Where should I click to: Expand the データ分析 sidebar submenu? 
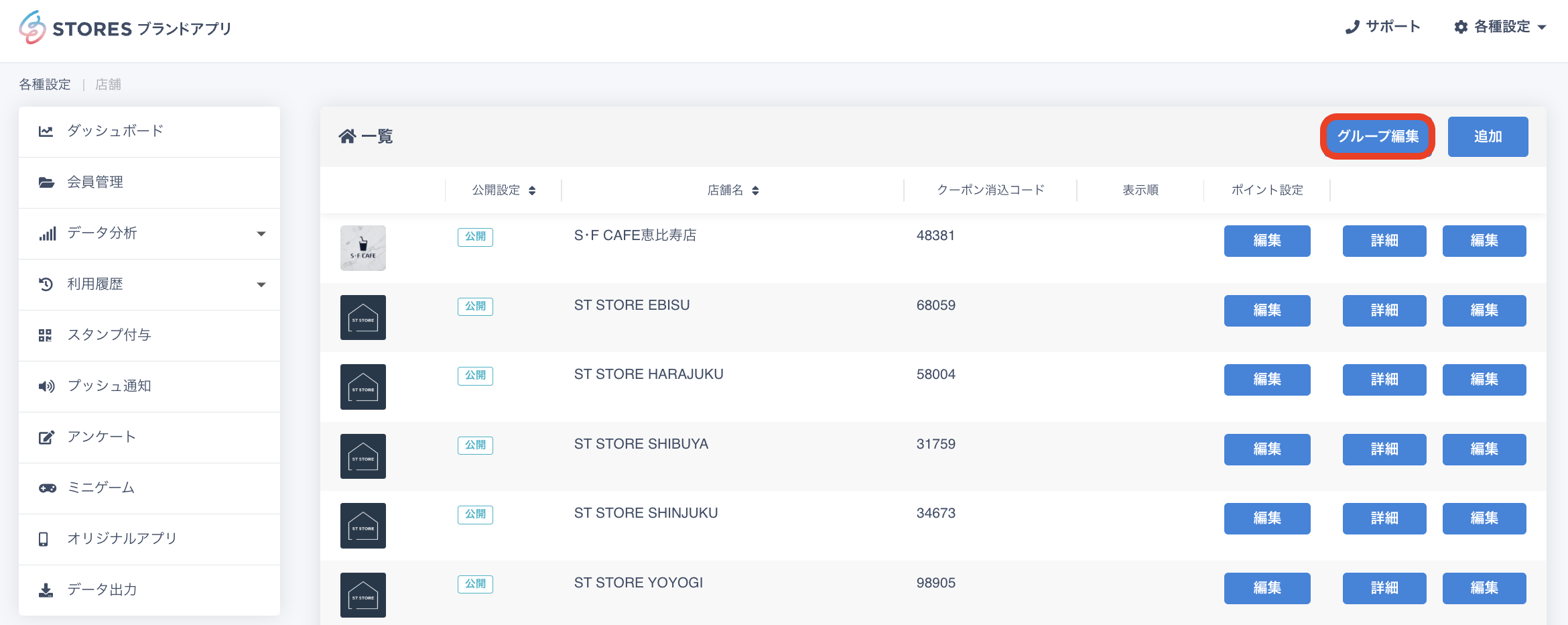click(261, 233)
